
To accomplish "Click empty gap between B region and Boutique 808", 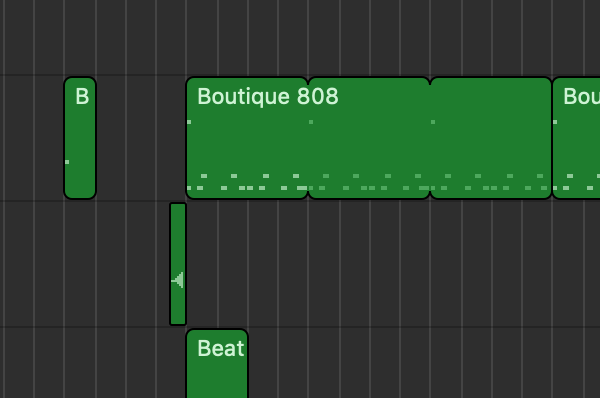I will 141,138.
